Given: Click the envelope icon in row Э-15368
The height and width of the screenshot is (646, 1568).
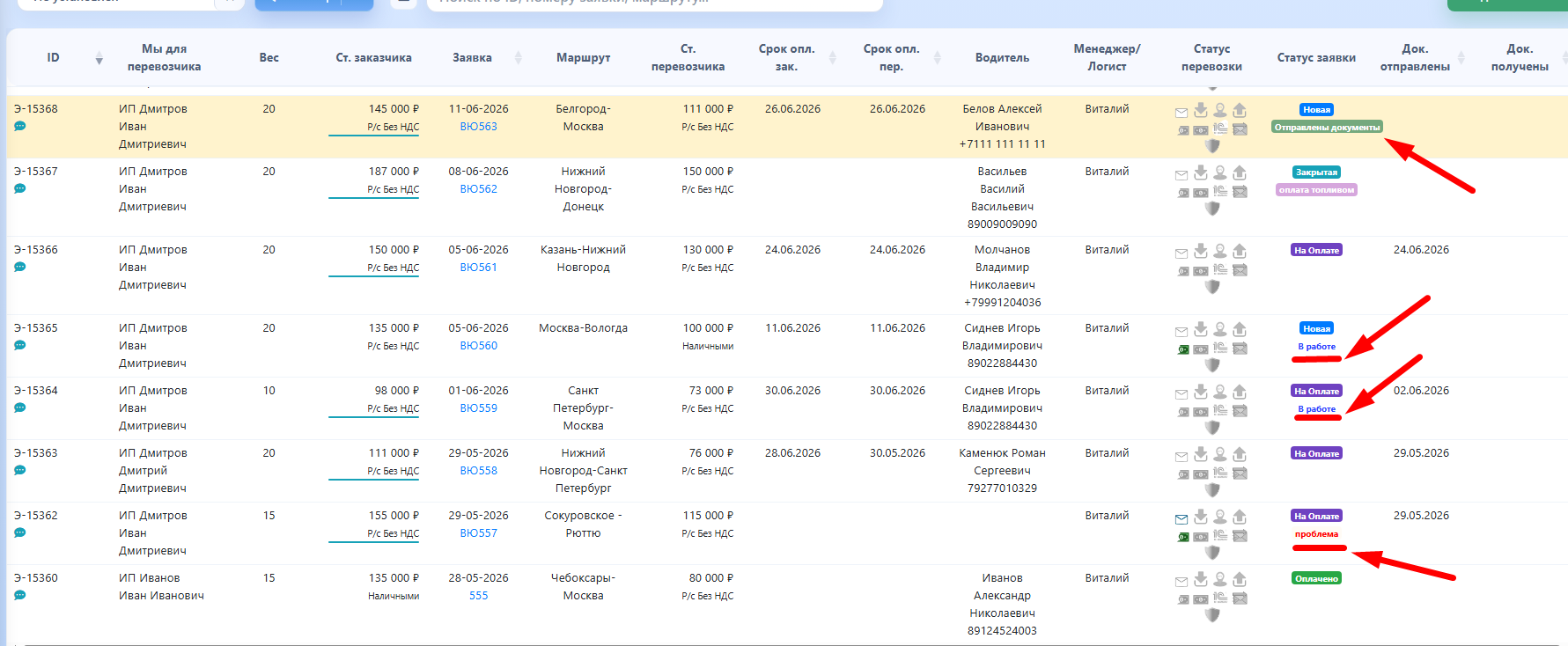Looking at the screenshot, I should [1182, 113].
